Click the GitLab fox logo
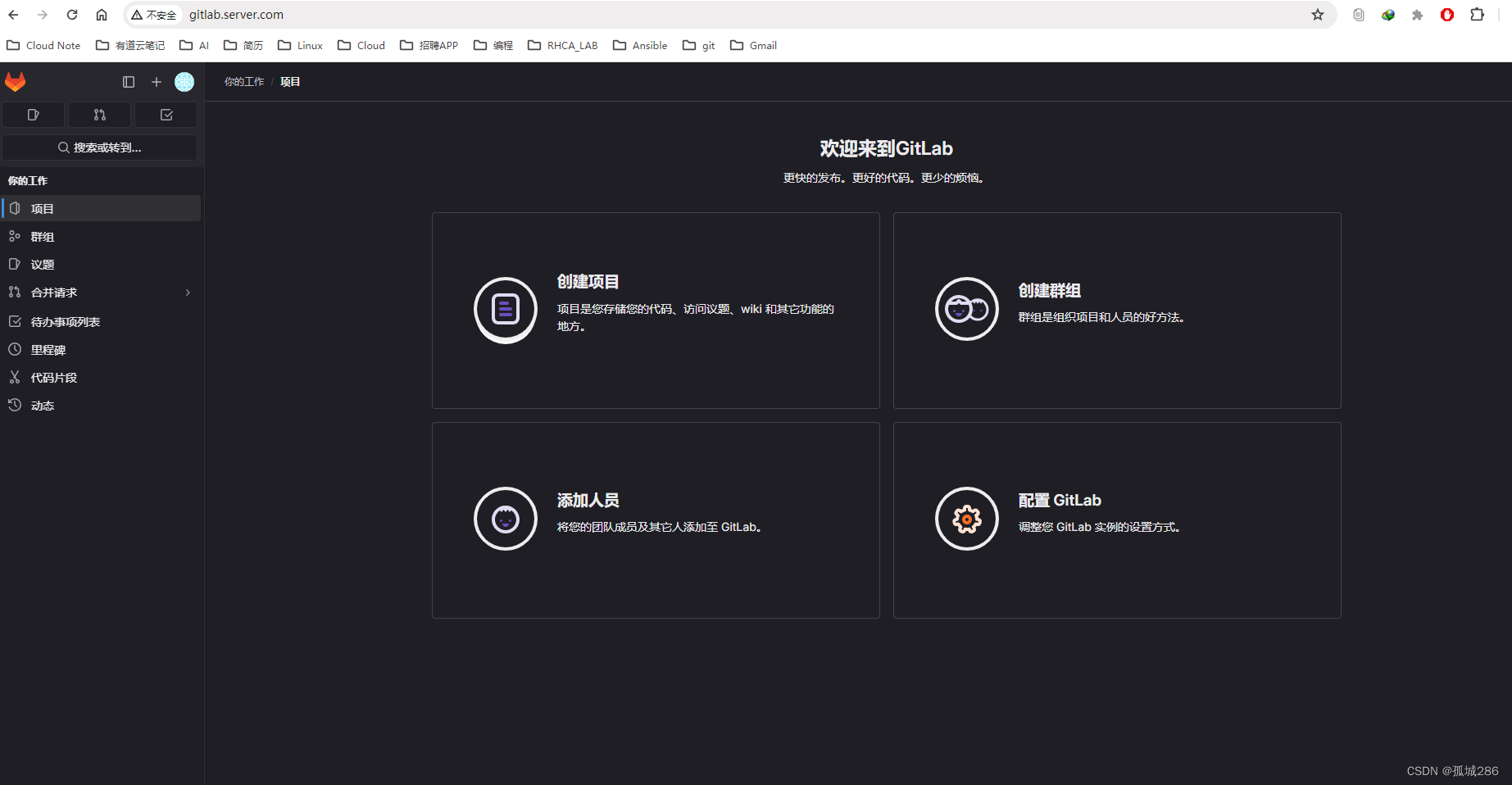This screenshot has width=1512, height=785. click(16, 82)
